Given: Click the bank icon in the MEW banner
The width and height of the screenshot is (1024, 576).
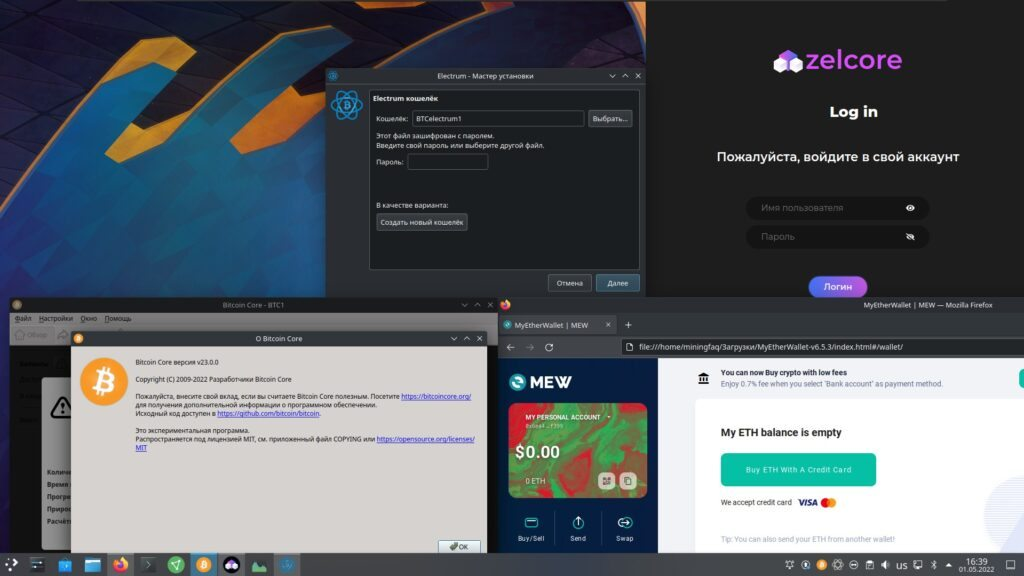Looking at the screenshot, I should (703, 378).
